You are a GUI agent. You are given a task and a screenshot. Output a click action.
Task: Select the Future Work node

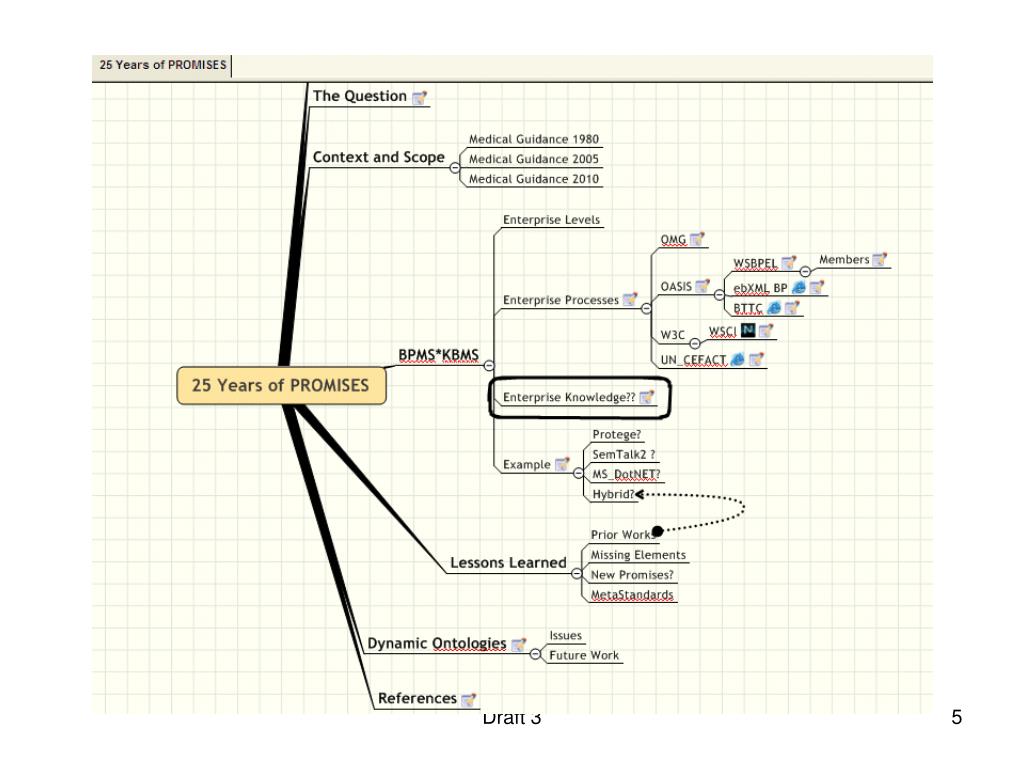pyautogui.click(x=584, y=656)
